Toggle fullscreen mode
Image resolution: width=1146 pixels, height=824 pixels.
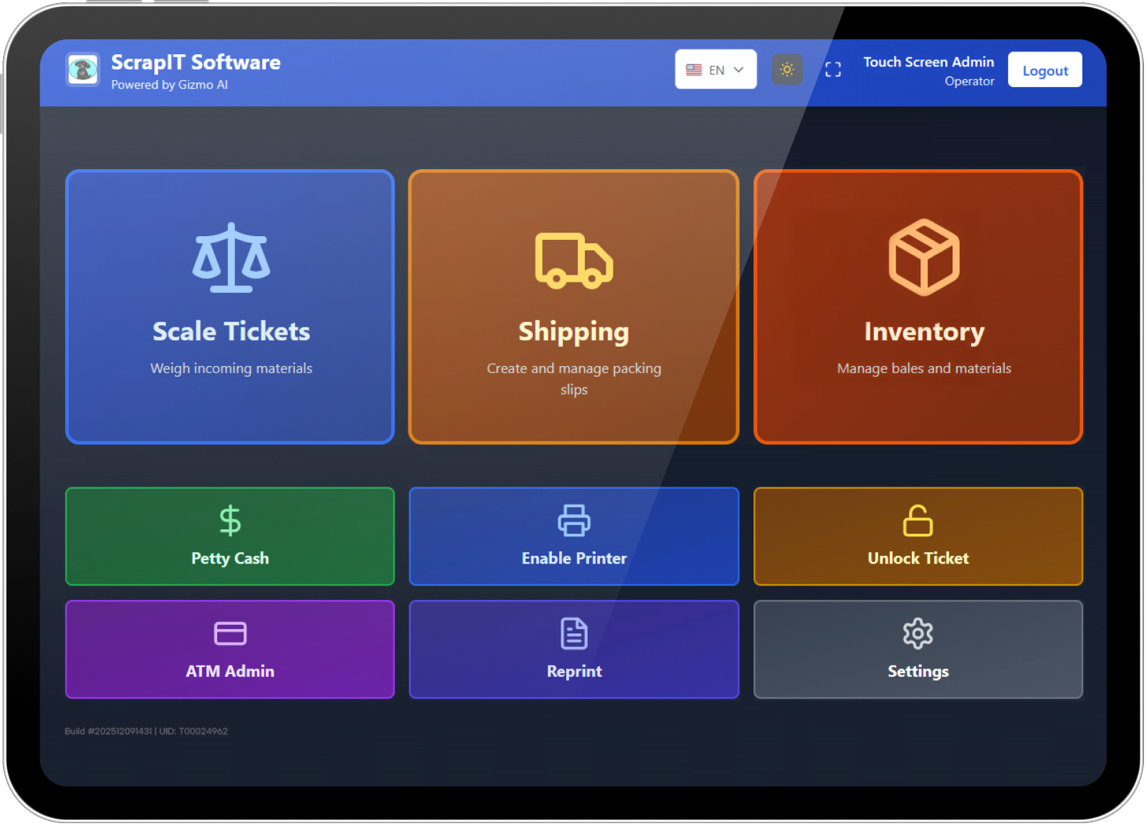pyautogui.click(x=833, y=69)
